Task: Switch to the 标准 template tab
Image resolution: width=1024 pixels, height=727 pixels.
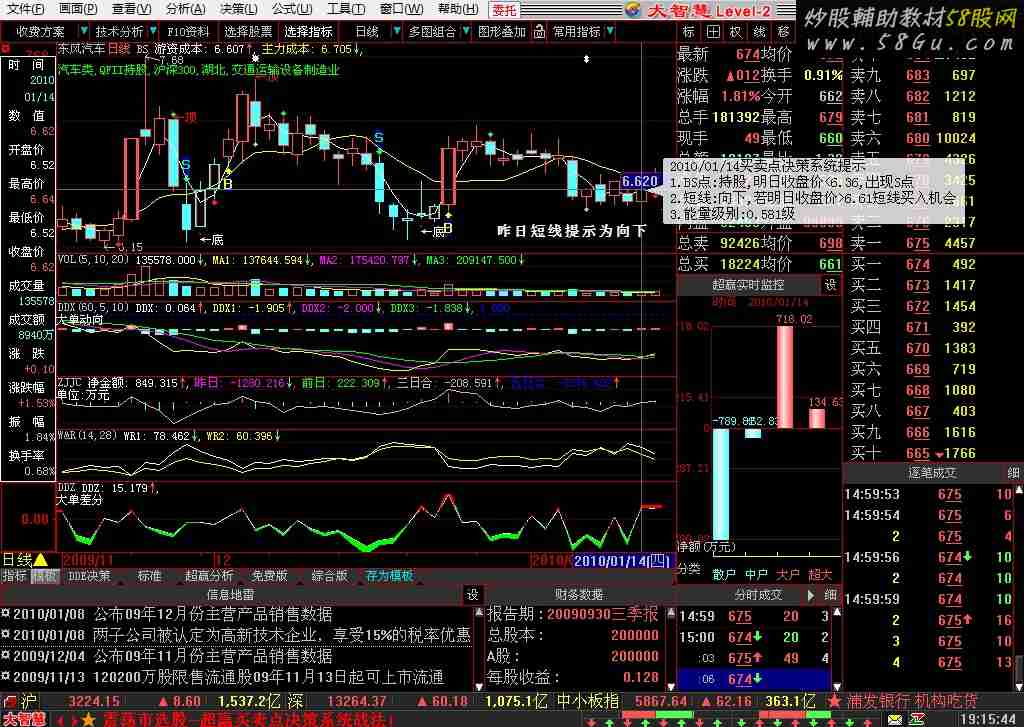Action: point(150,576)
